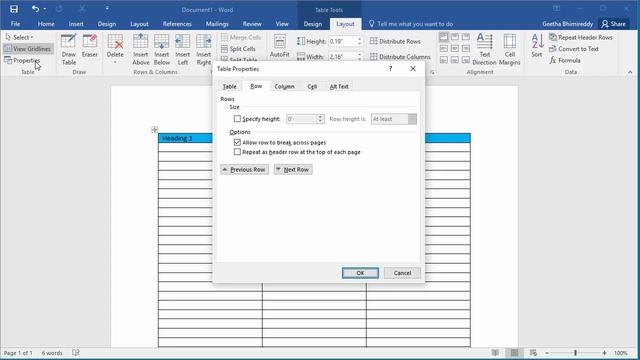Open the AutoFit options

coord(280,46)
